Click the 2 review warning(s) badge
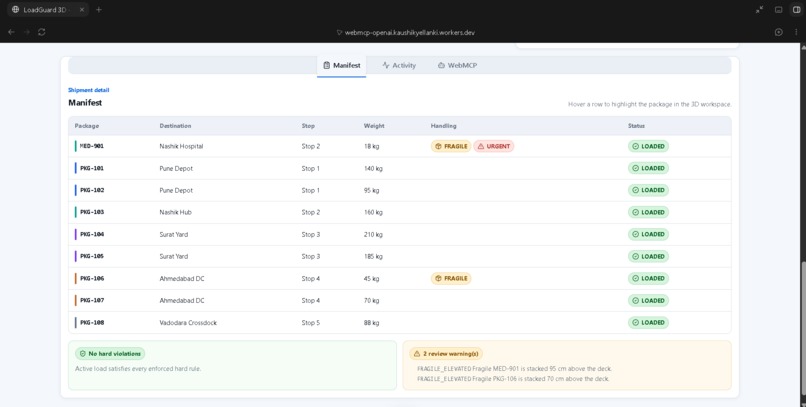 pyautogui.click(x=446, y=354)
